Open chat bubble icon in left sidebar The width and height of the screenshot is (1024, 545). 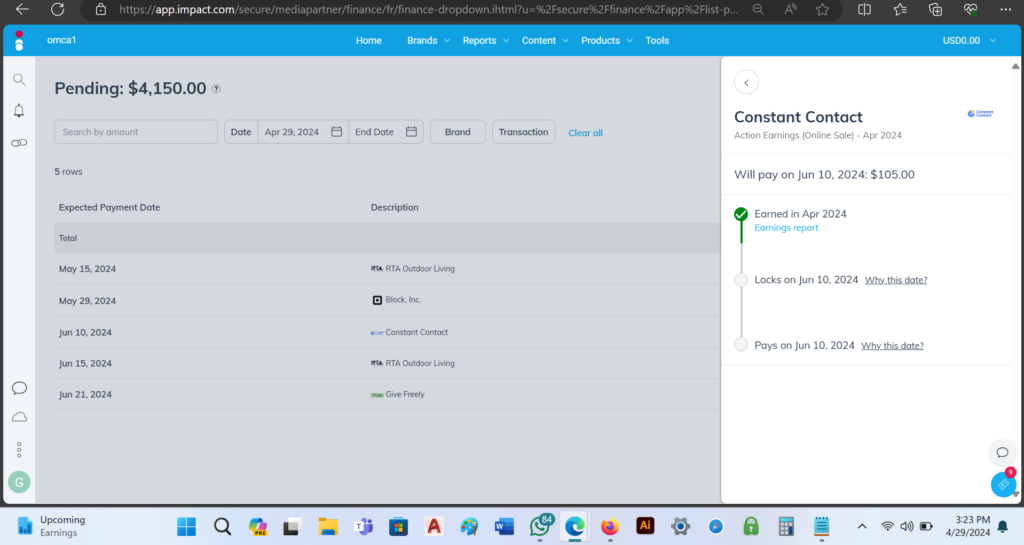point(19,388)
